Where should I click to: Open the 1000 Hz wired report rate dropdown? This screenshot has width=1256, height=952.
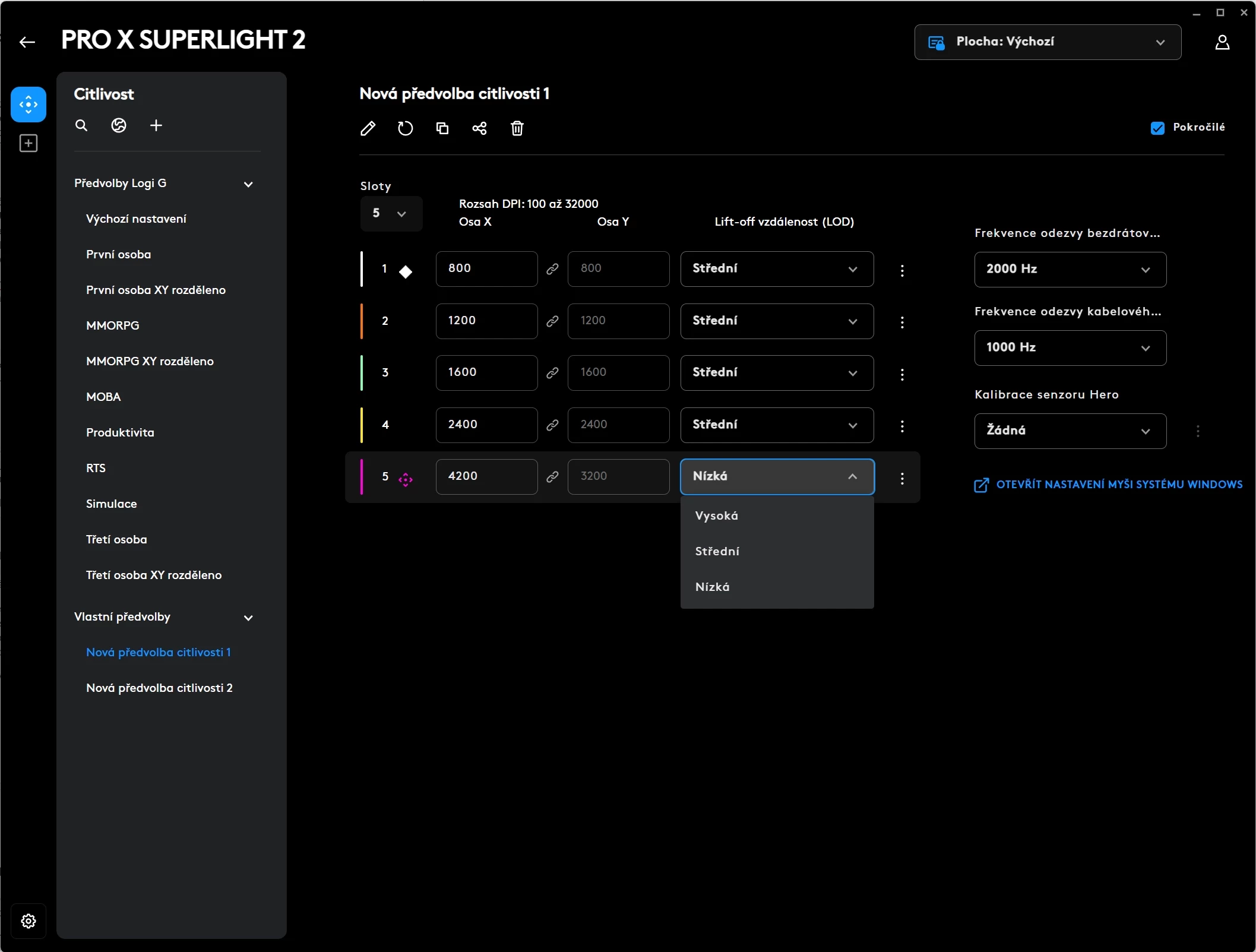(x=1070, y=348)
